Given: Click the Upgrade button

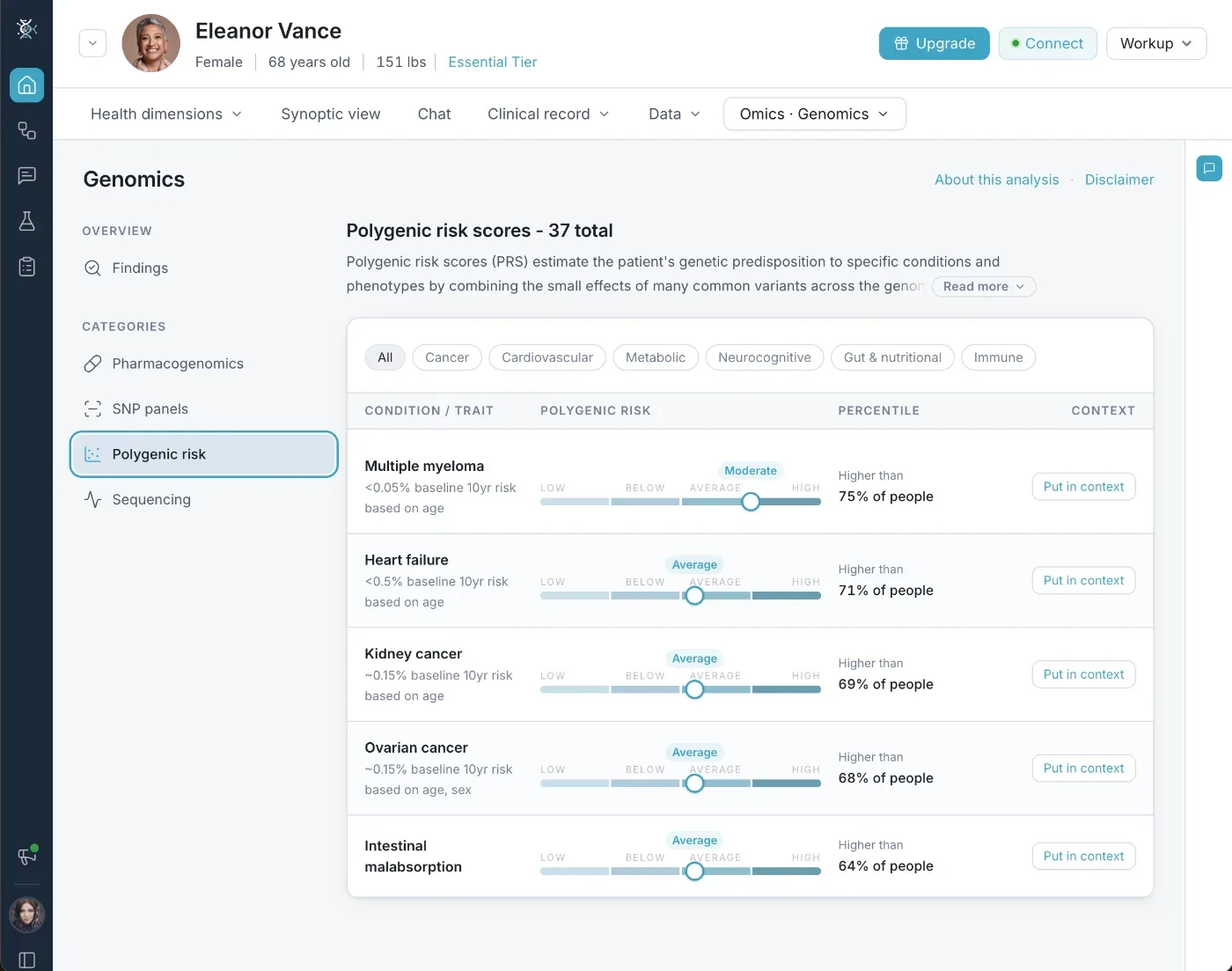Looking at the screenshot, I should pos(934,43).
